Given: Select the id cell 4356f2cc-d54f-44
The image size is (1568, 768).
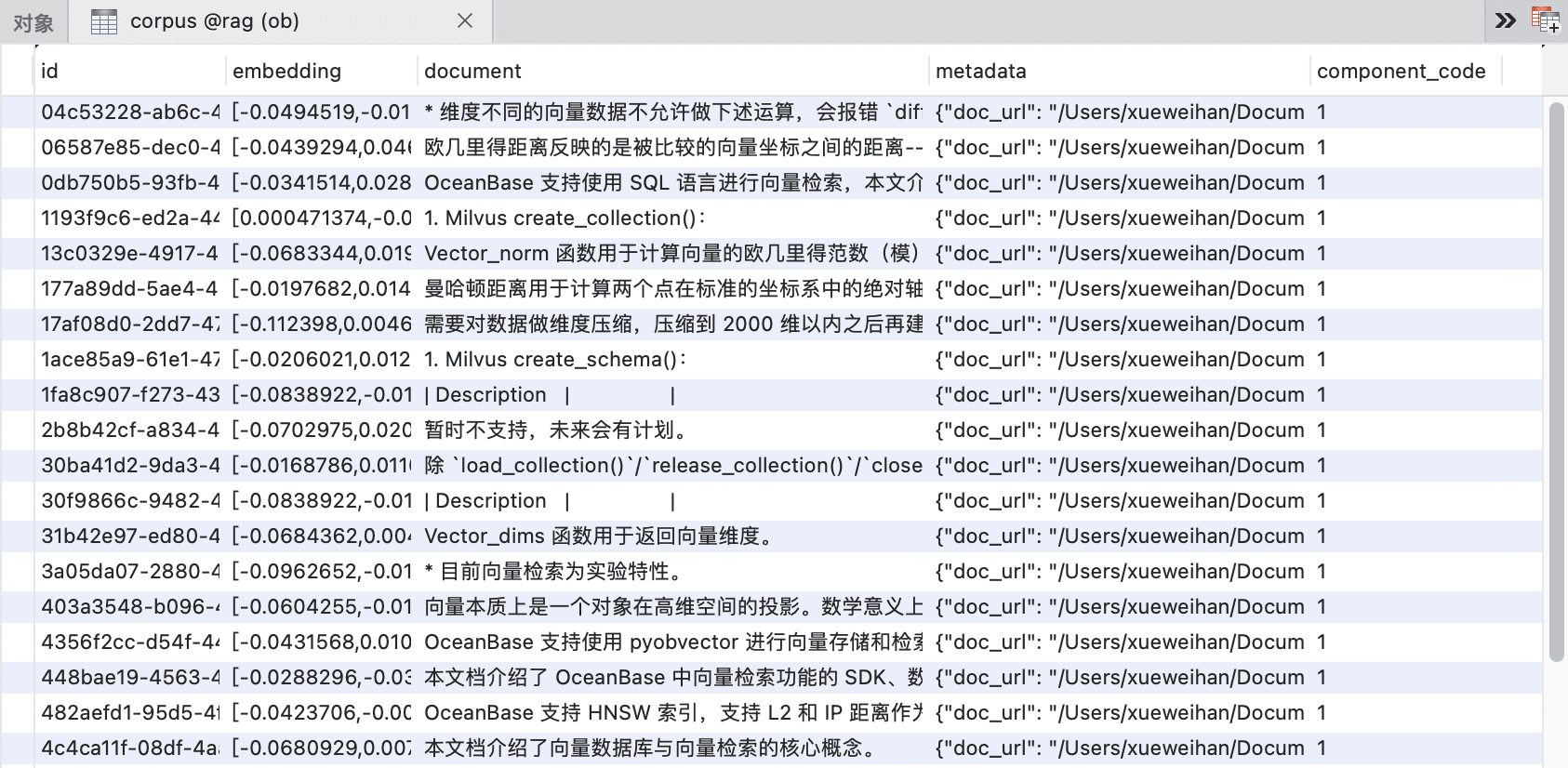Looking at the screenshot, I should (x=130, y=642).
